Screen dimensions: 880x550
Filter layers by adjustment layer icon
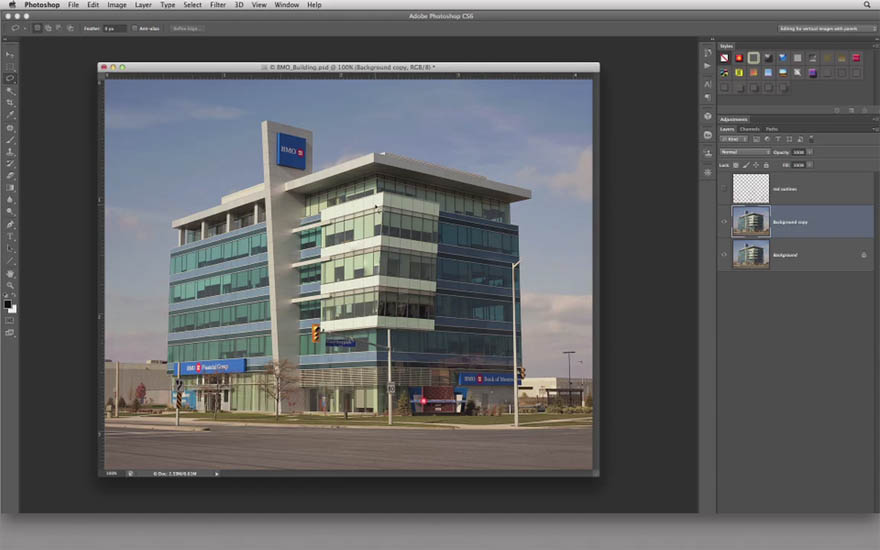(767, 139)
